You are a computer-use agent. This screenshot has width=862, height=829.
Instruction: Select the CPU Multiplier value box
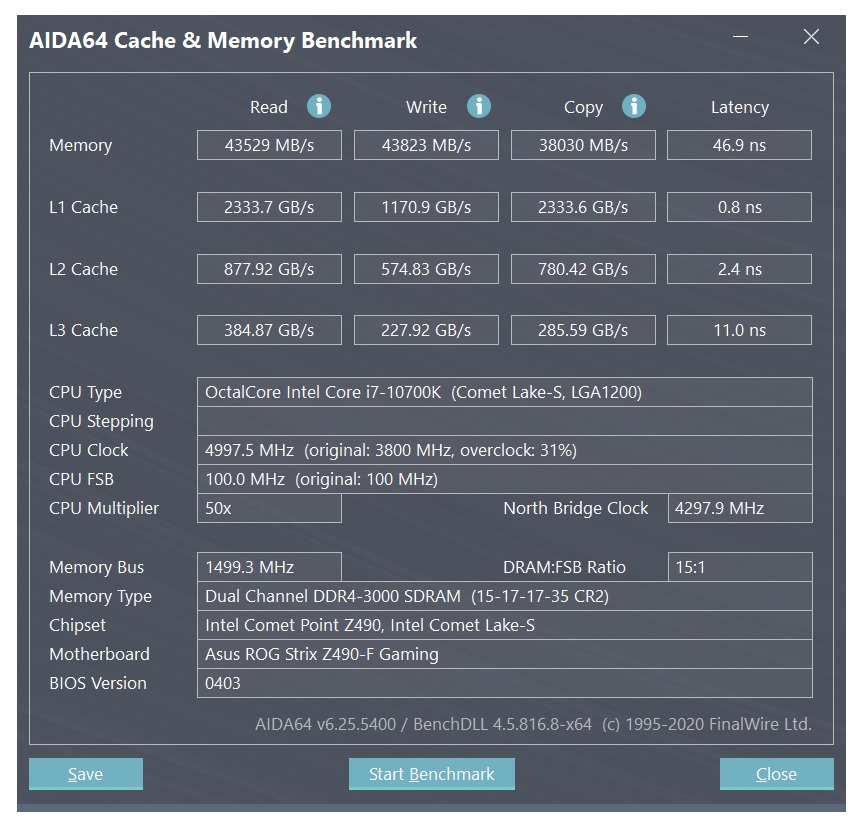click(x=269, y=508)
